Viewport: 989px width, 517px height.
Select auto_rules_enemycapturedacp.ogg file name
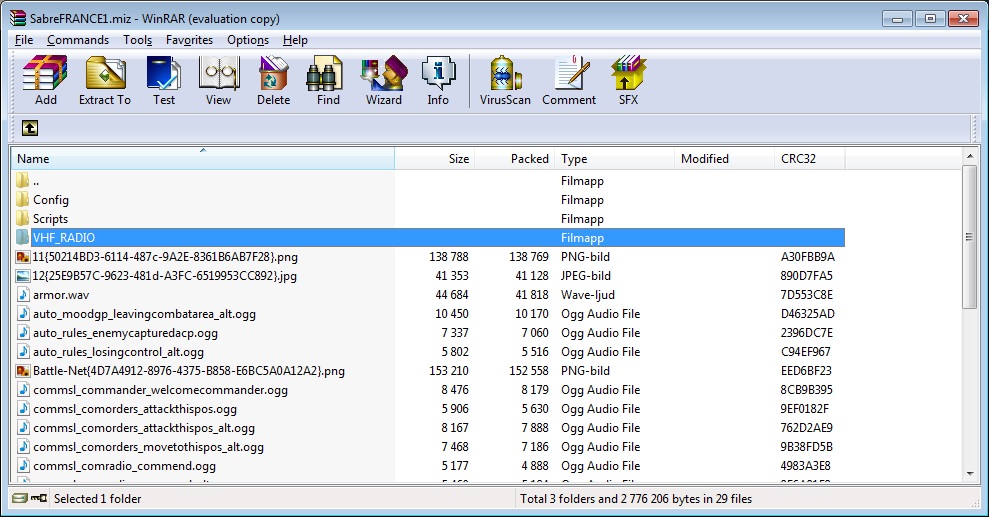126,332
